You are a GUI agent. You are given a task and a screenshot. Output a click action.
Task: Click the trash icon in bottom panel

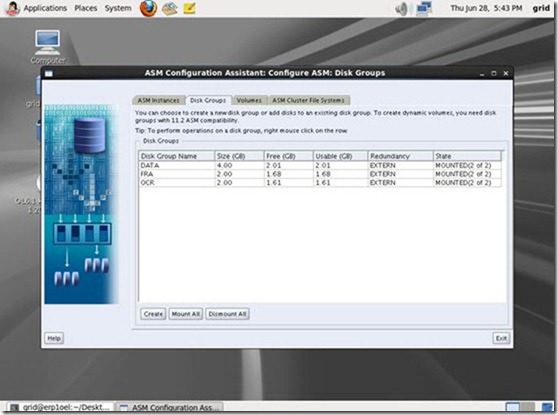coord(547,408)
